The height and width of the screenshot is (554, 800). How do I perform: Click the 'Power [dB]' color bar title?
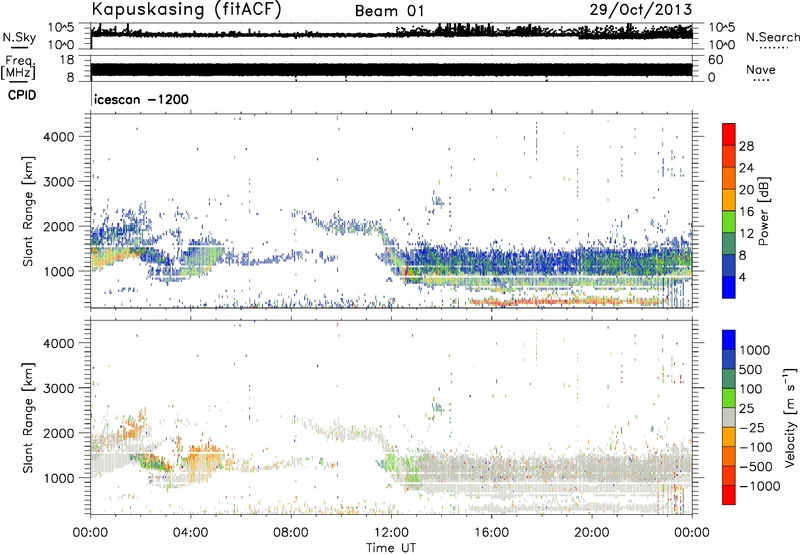763,211
